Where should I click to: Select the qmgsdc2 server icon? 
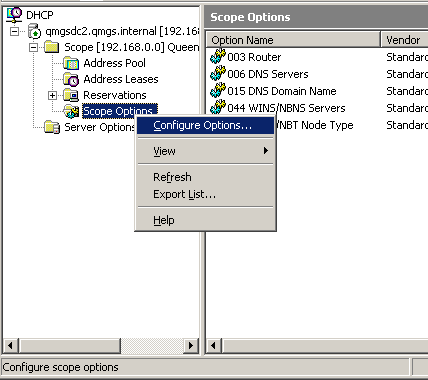pyautogui.click(x=34, y=32)
